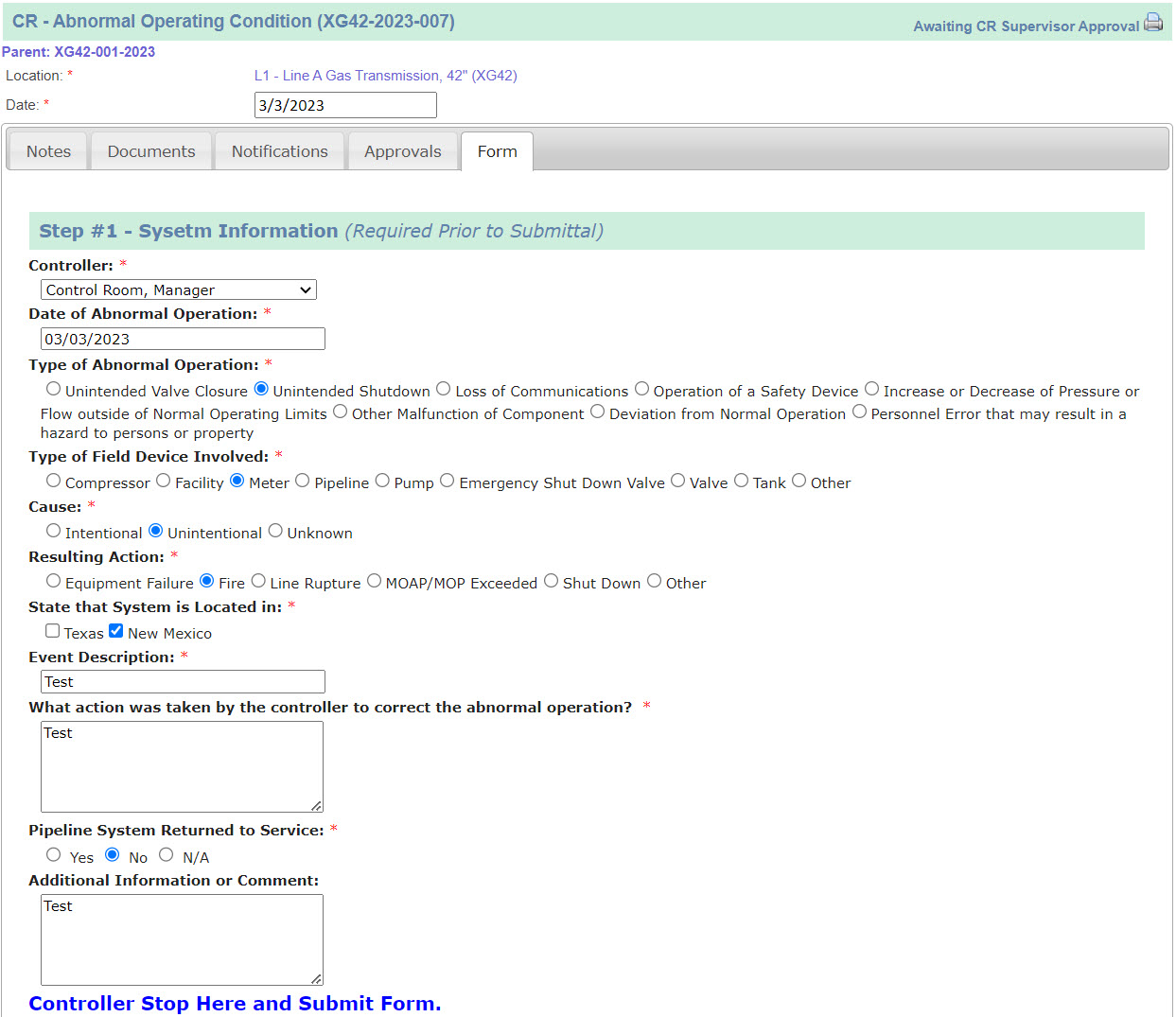Select Equipment Failure resulting action
1176x1017 pixels.
coord(54,581)
